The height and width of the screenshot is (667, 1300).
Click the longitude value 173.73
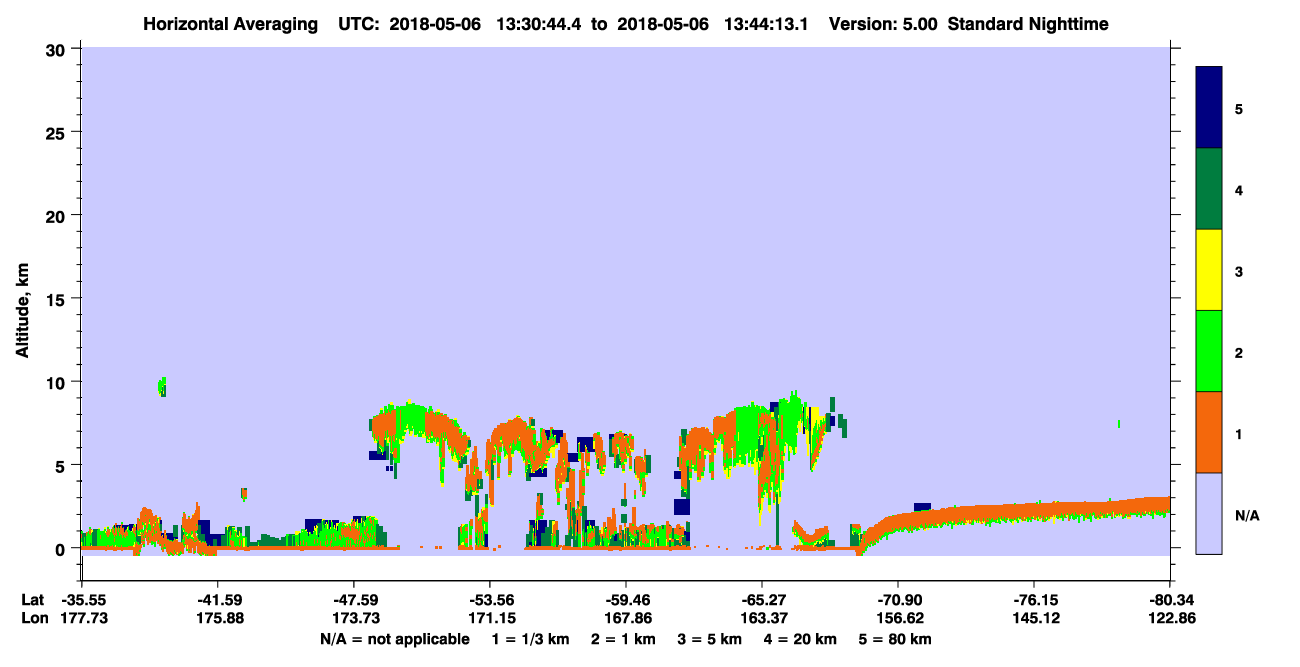coord(354,618)
